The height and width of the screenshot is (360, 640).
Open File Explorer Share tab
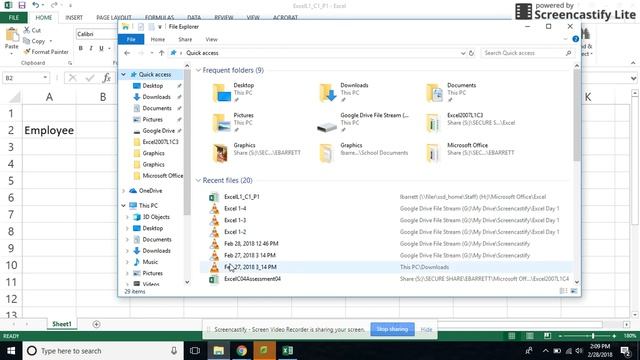pyautogui.click(x=185, y=39)
